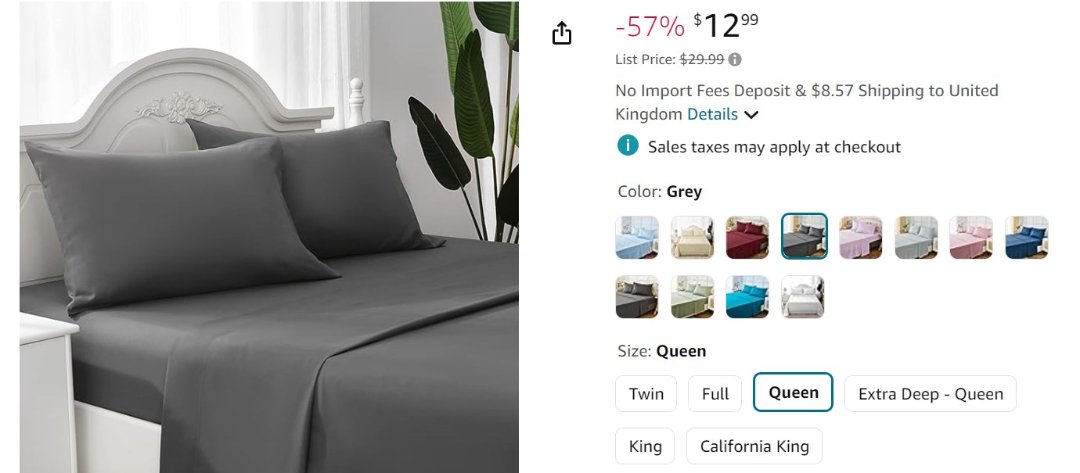Select the Twin size option
This screenshot has height=473, width=1080.
click(x=646, y=393)
